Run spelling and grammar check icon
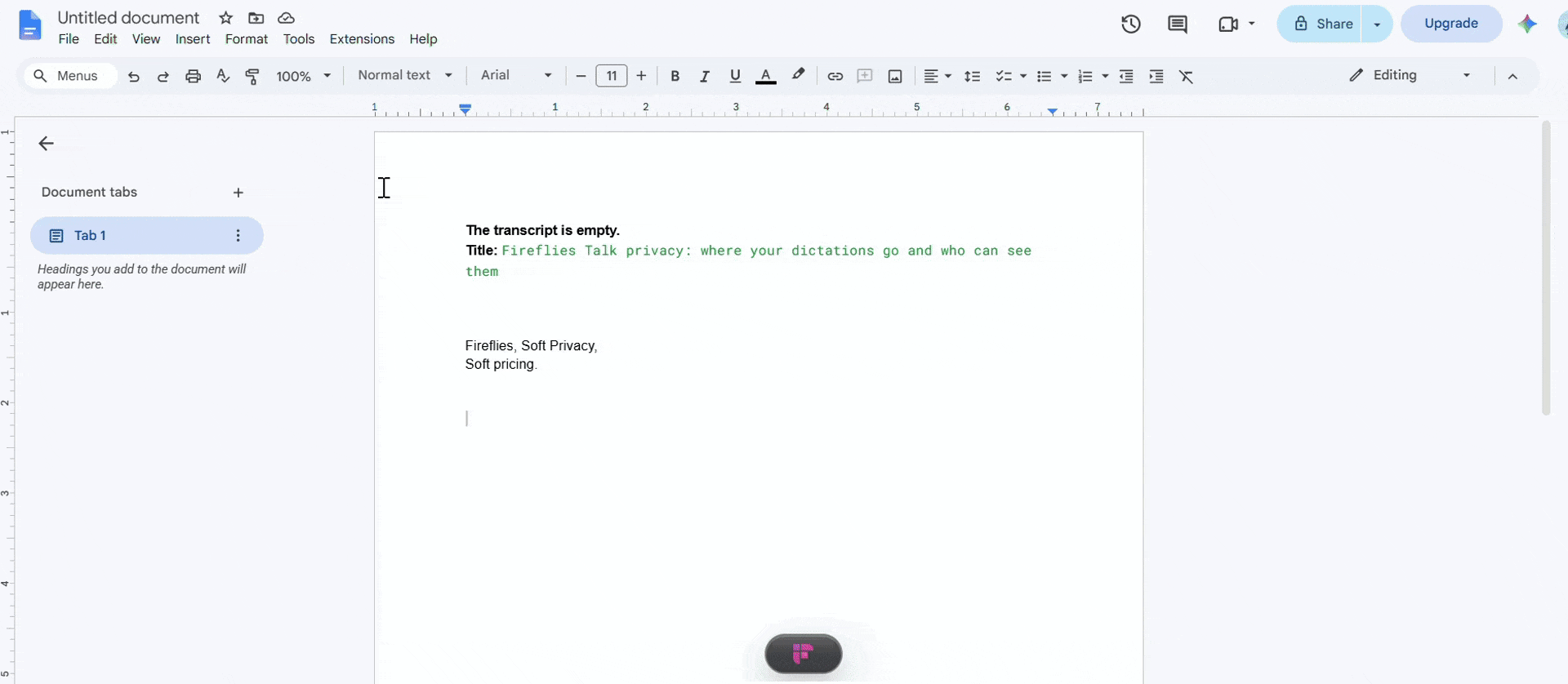 pos(223,76)
